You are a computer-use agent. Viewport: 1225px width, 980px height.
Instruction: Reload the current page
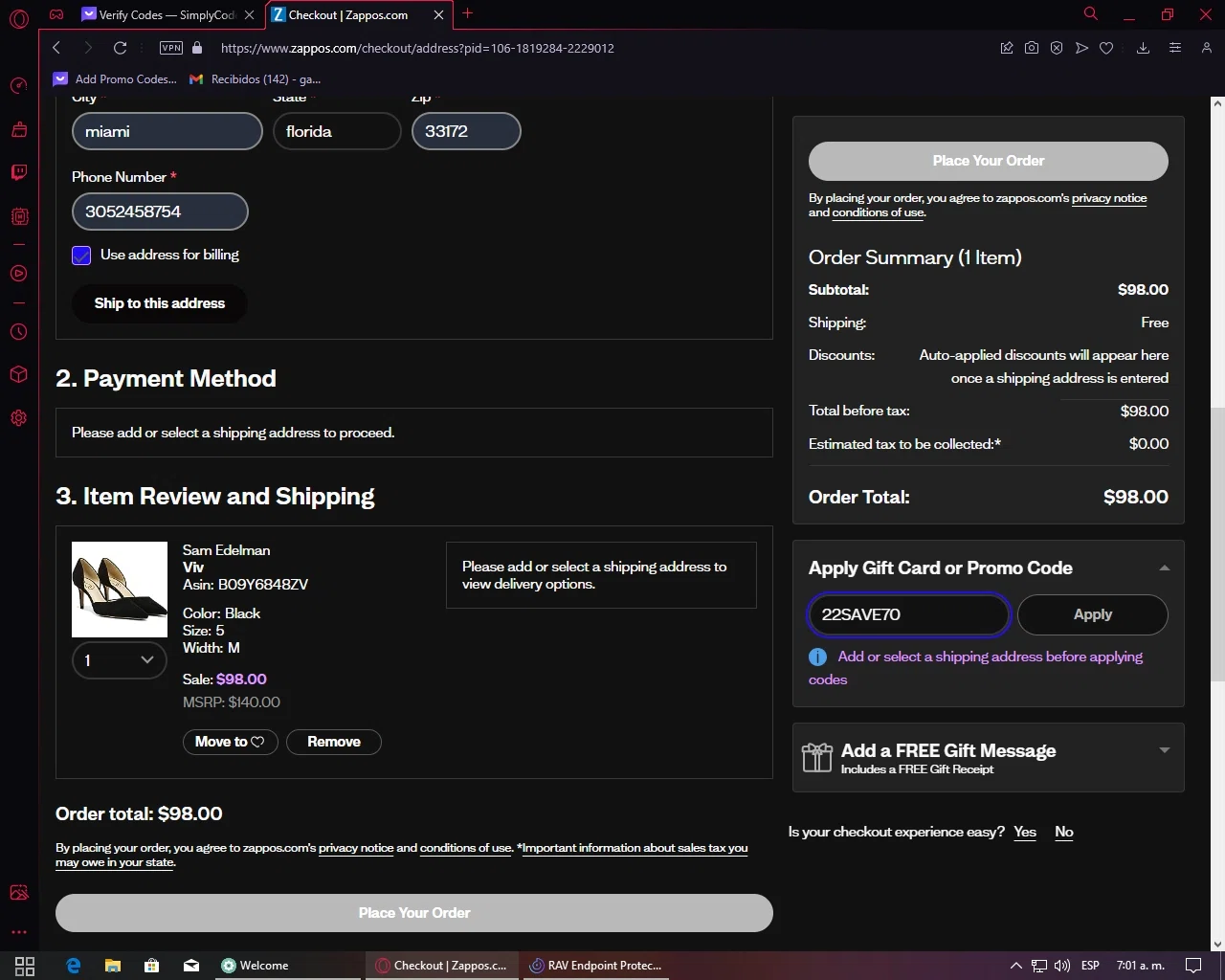click(120, 48)
